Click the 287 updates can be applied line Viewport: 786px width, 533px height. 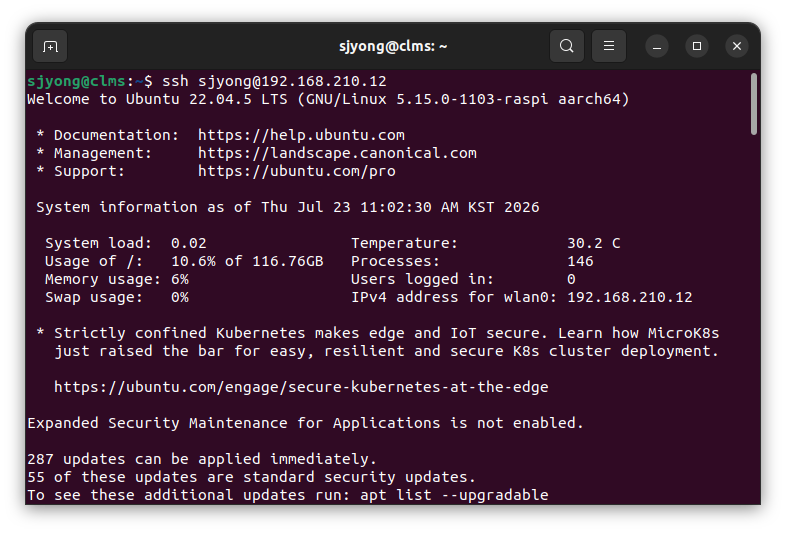(x=202, y=459)
